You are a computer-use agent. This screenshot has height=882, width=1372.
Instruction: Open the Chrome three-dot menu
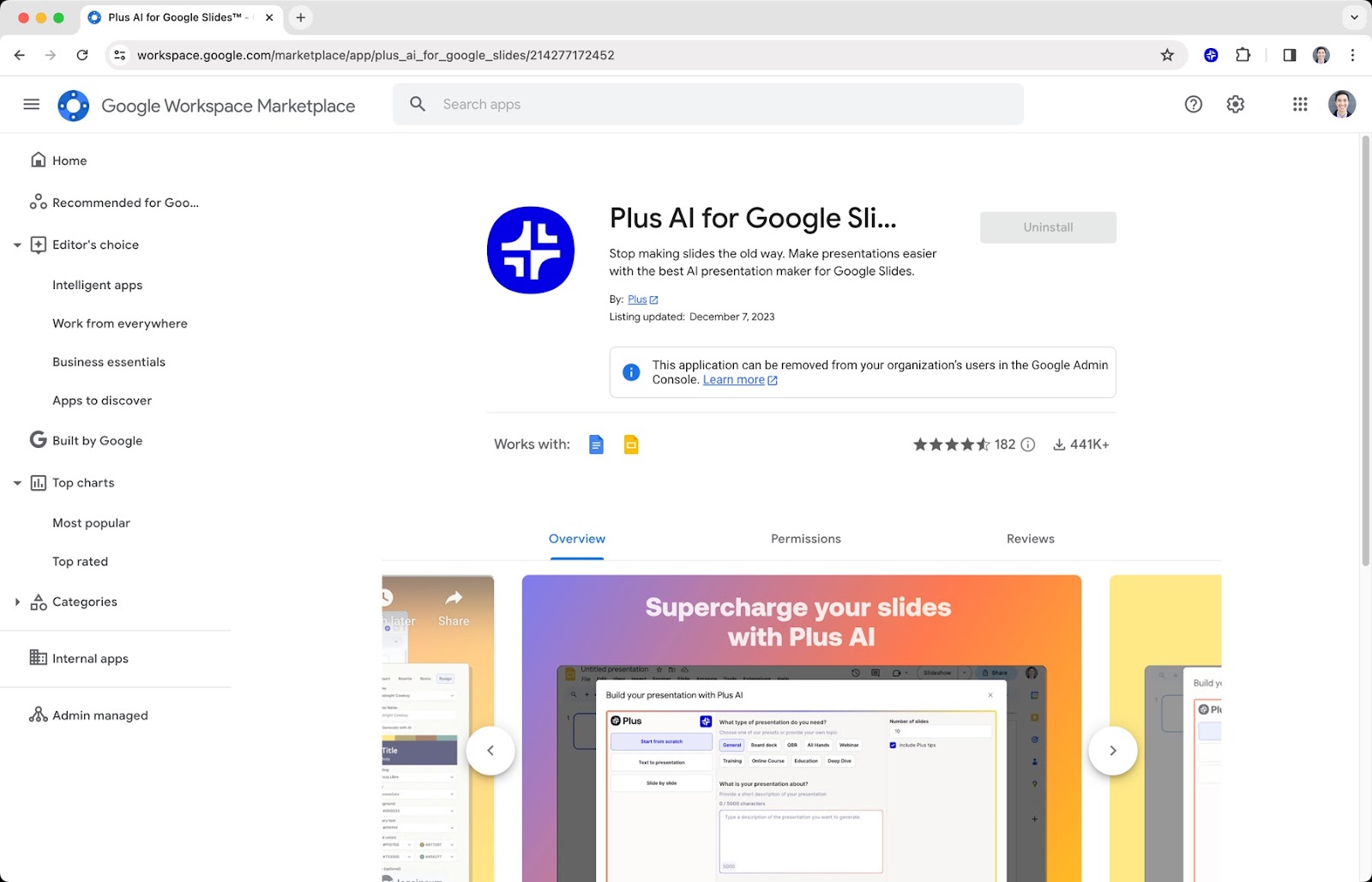pyautogui.click(x=1353, y=55)
